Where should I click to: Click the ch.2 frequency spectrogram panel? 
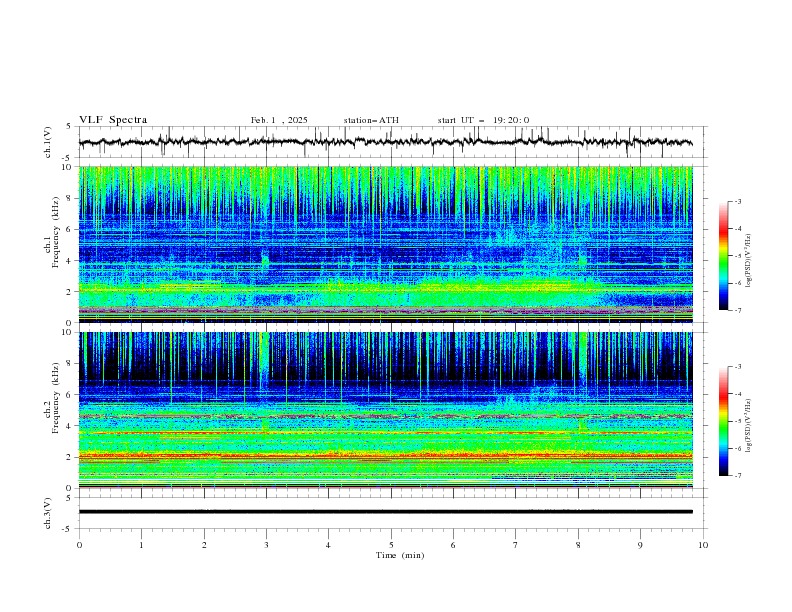(385, 410)
